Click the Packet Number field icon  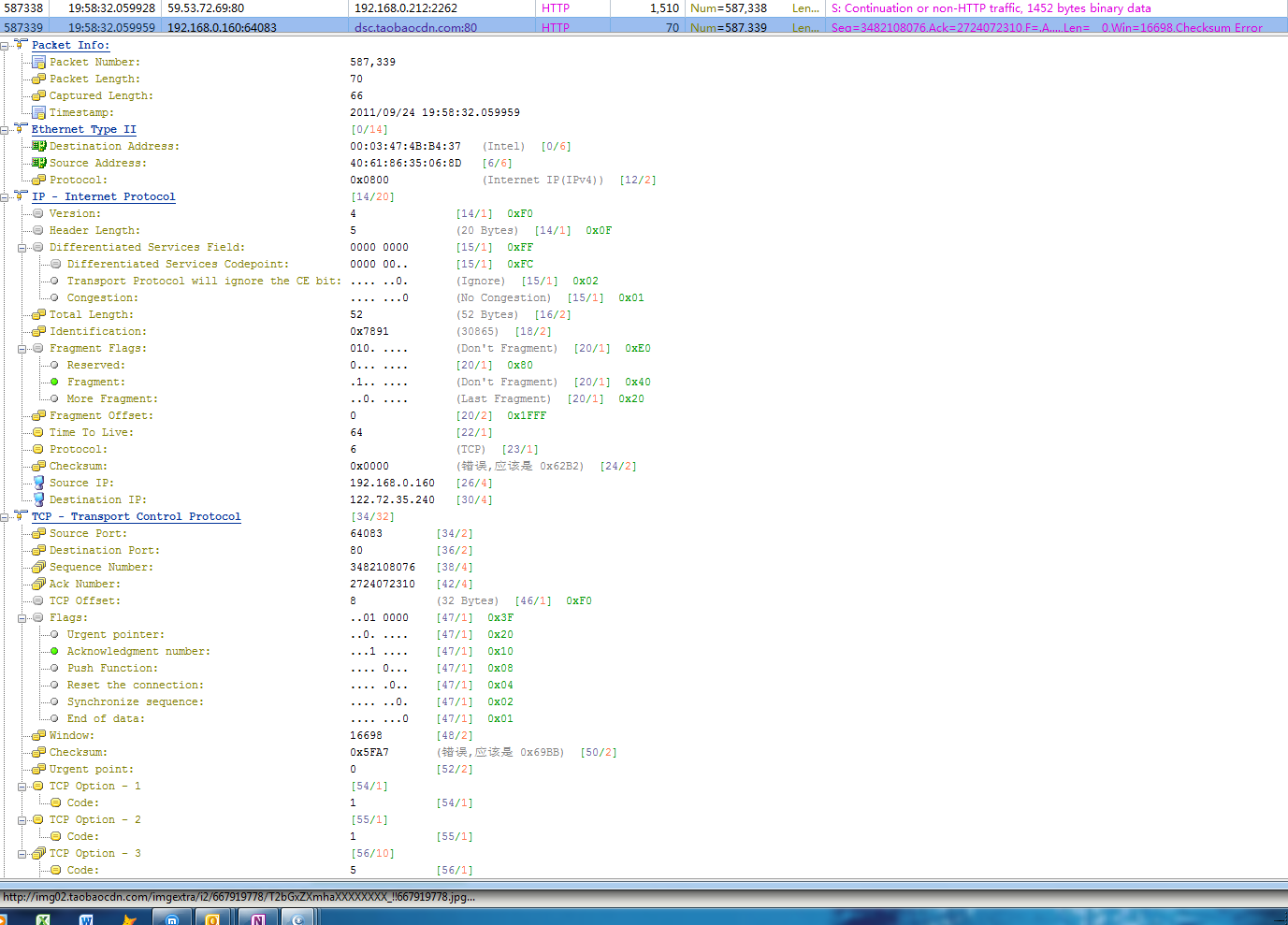[x=38, y=62]
